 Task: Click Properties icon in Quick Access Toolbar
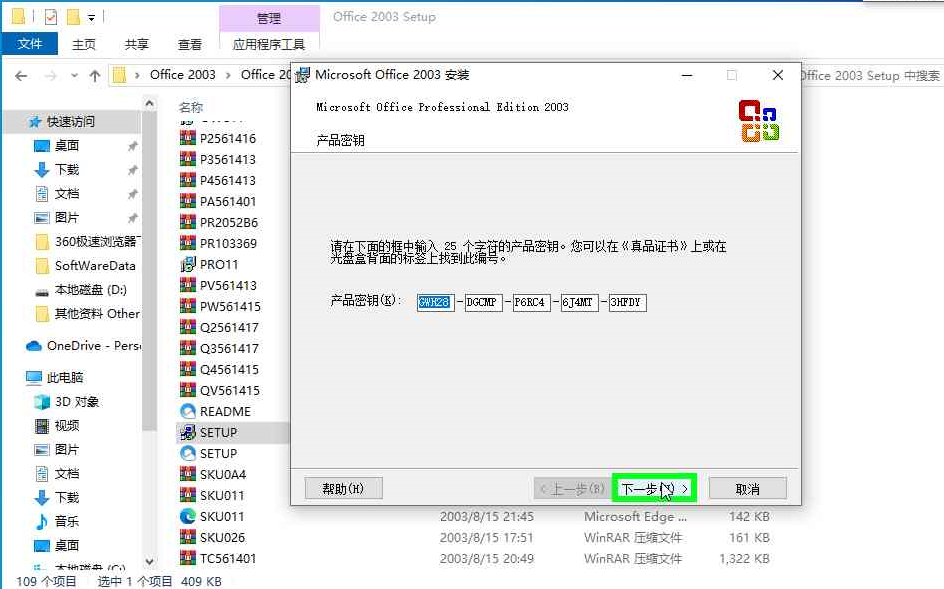tap(51, 16)
